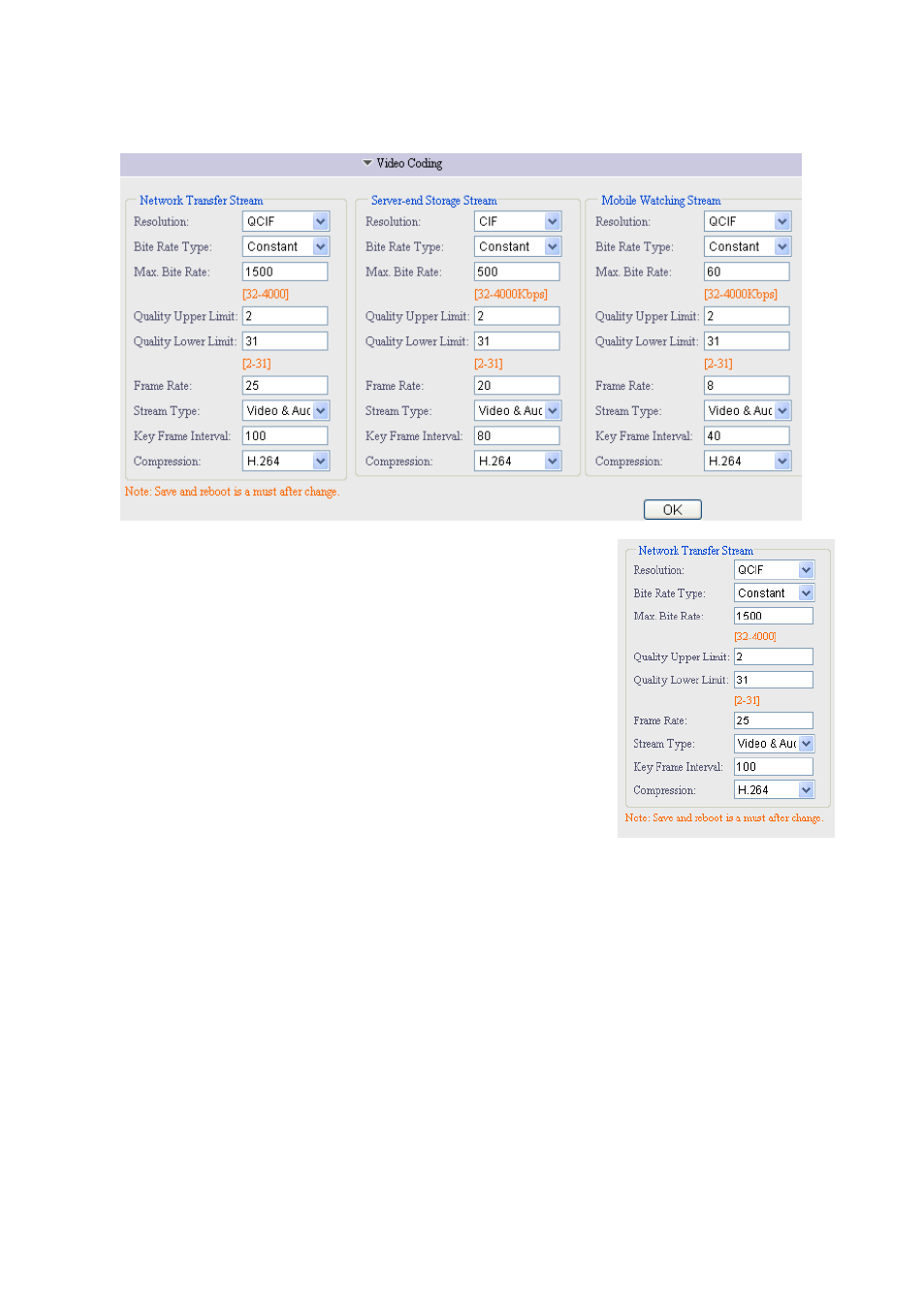The image size is (924, 1311).
Task: Click the OK button
Action: coord(673,510)
